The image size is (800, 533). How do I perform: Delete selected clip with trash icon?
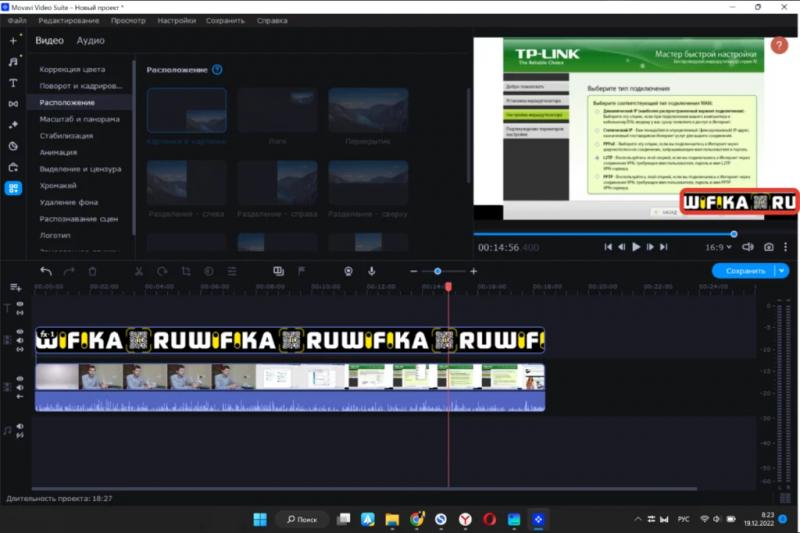pos(92,271)
